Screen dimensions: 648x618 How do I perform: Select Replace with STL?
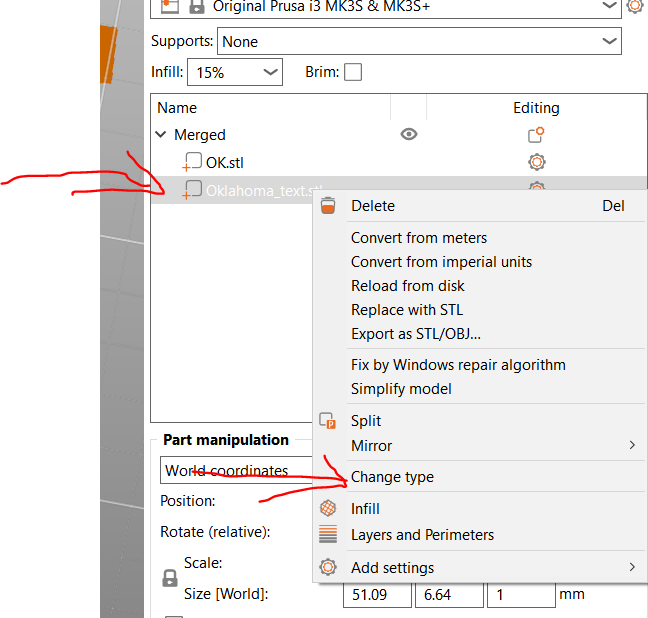coord(479,310)
